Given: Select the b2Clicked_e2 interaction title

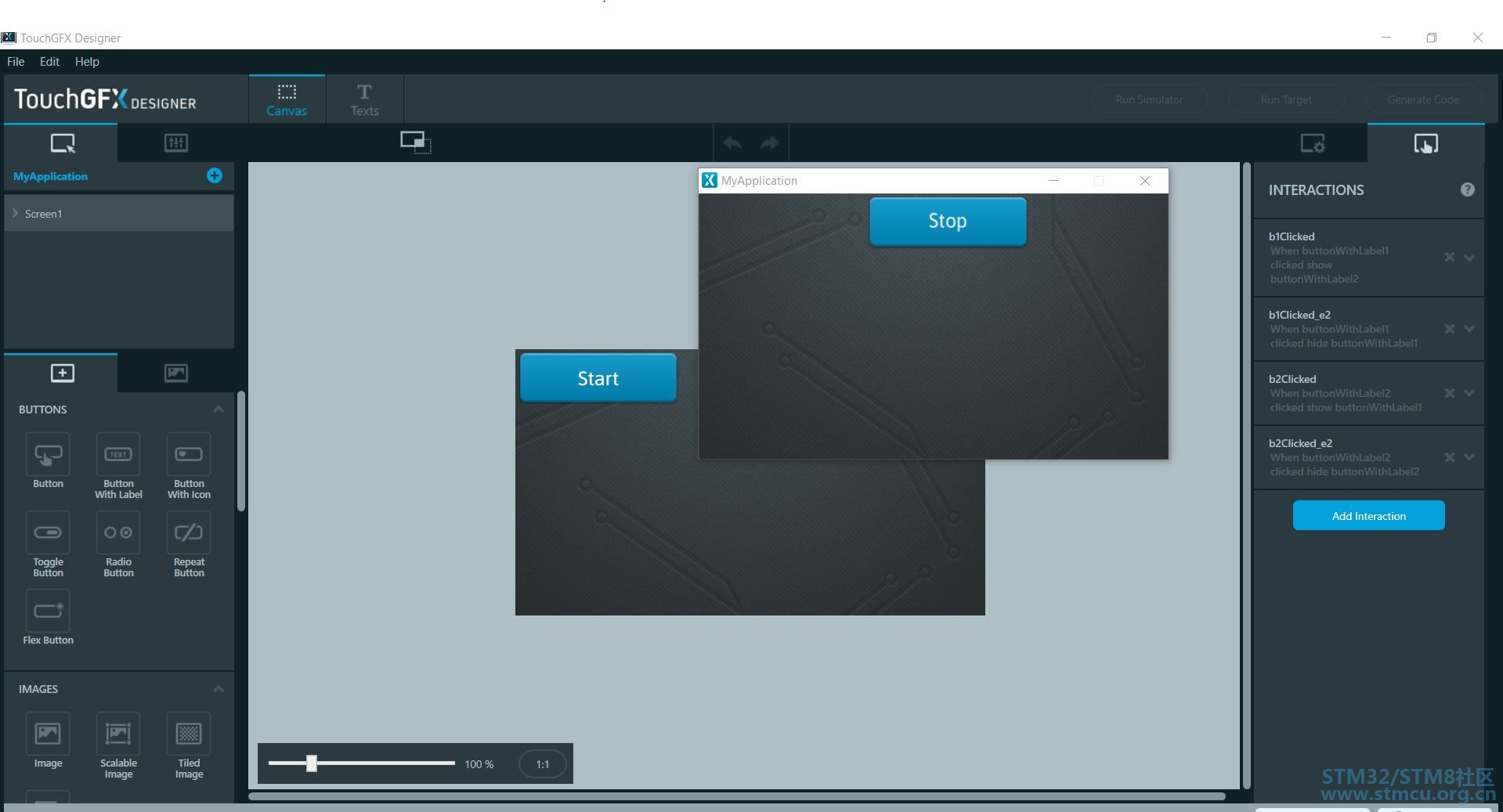Looking at the screenshot, I should (x=1300, y=443).
